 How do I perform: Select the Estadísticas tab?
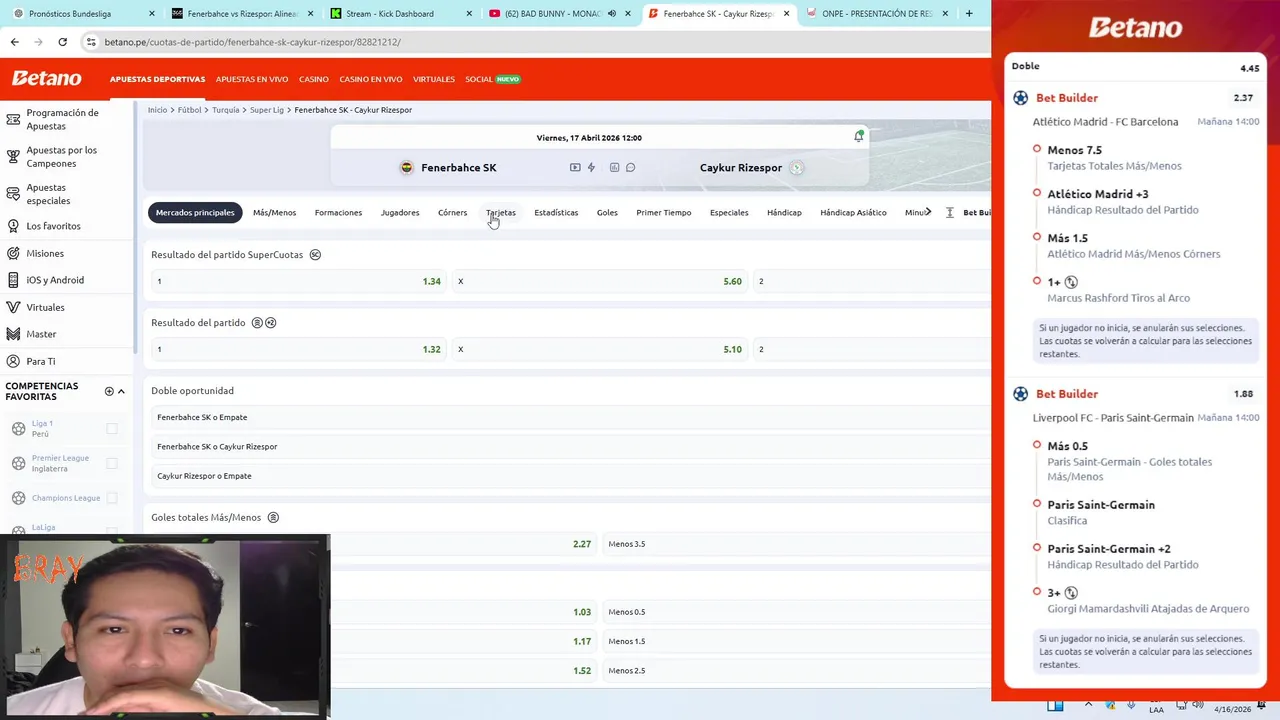coord(556,213)
